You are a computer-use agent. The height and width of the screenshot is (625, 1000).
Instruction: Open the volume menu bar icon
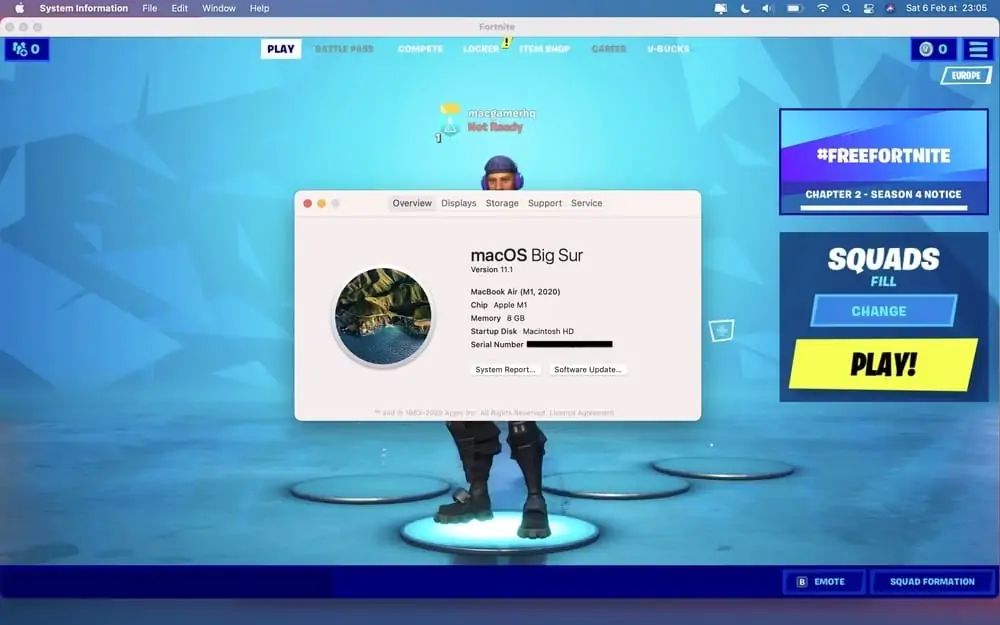tap(768, 8)
